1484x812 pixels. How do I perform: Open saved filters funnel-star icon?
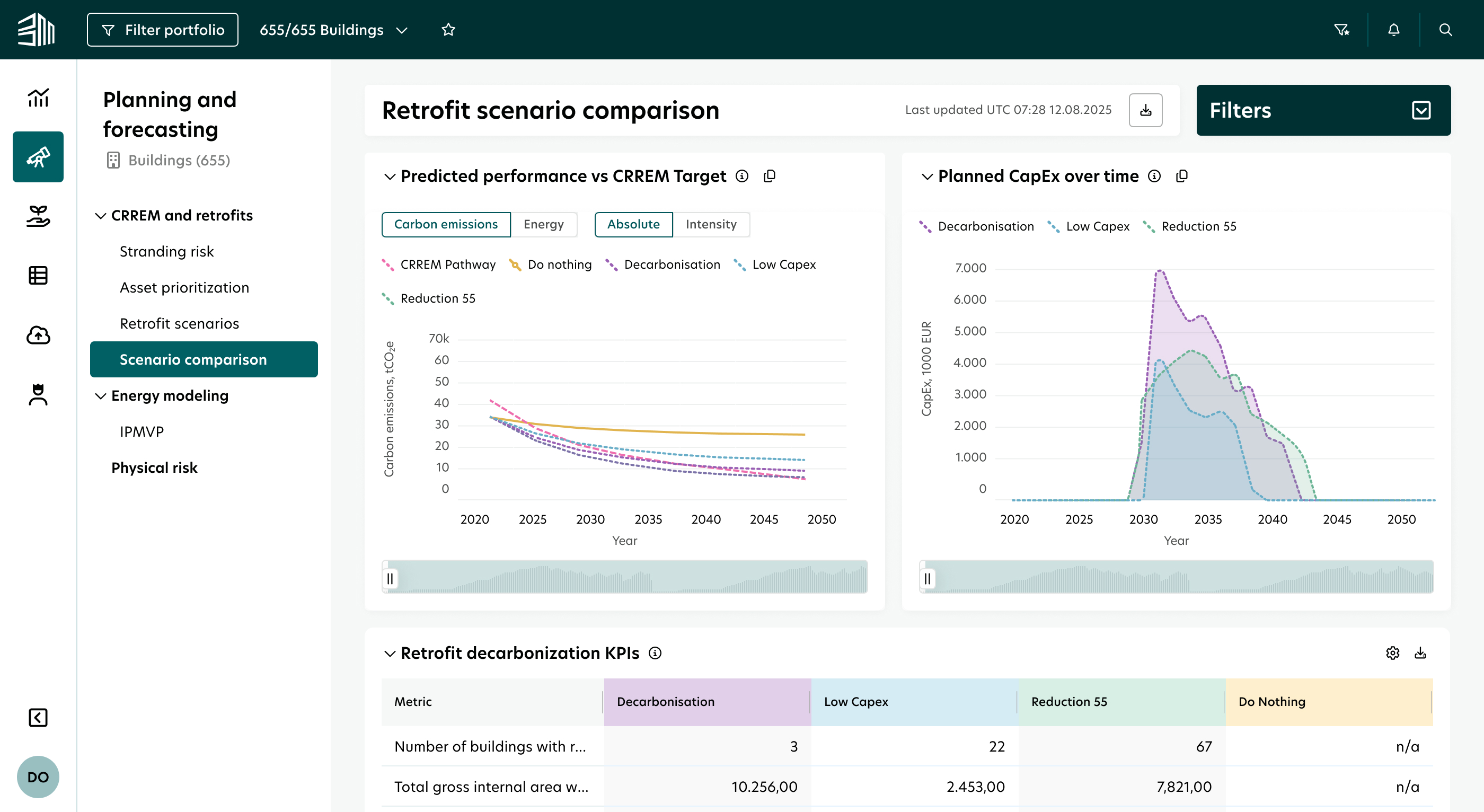pyautogui.click(x=1342, y=29)
